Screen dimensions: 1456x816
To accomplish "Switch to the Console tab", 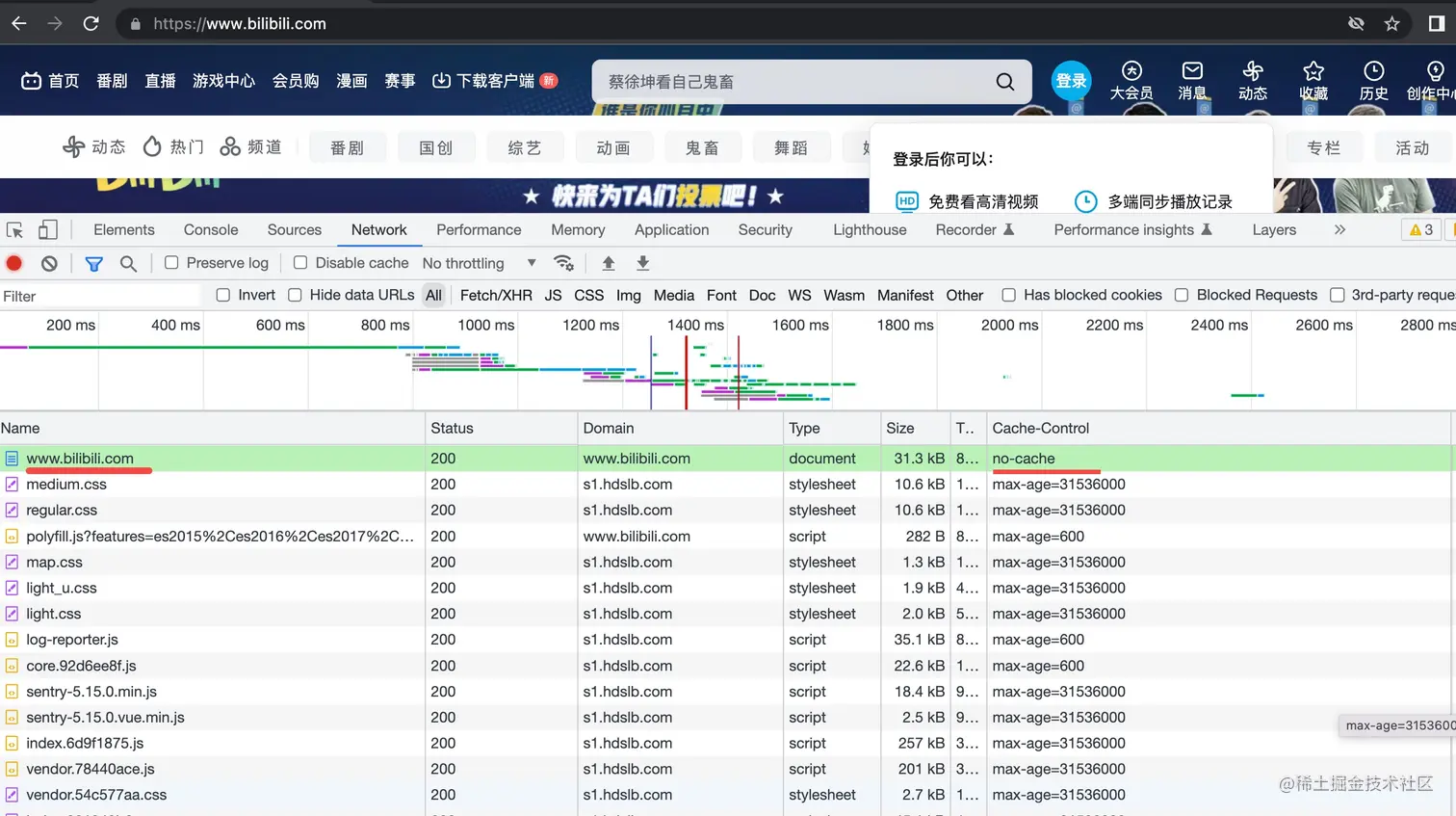I will click(x=211, y=230).
